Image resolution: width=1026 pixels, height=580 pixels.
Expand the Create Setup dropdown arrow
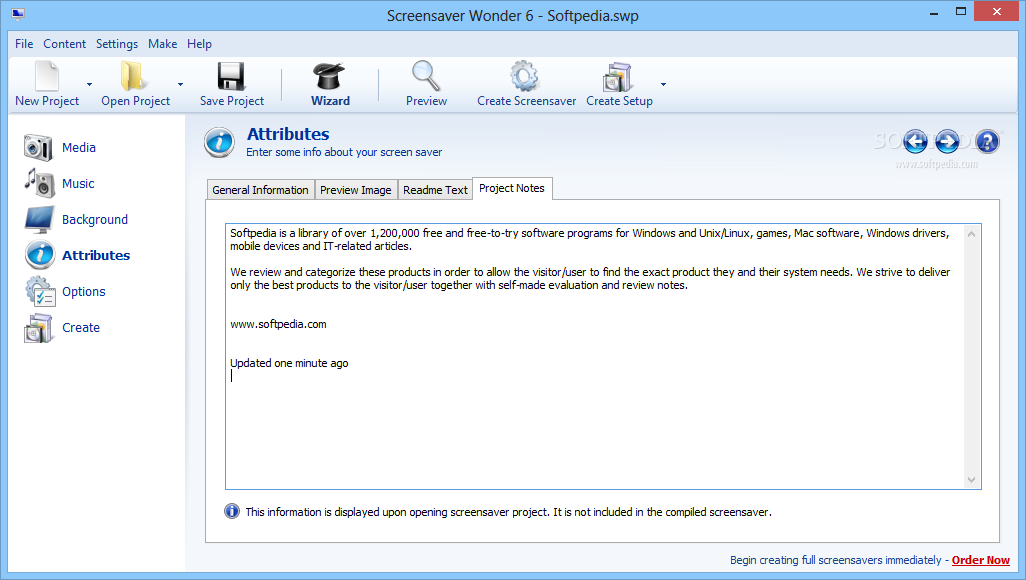(663, 84)
